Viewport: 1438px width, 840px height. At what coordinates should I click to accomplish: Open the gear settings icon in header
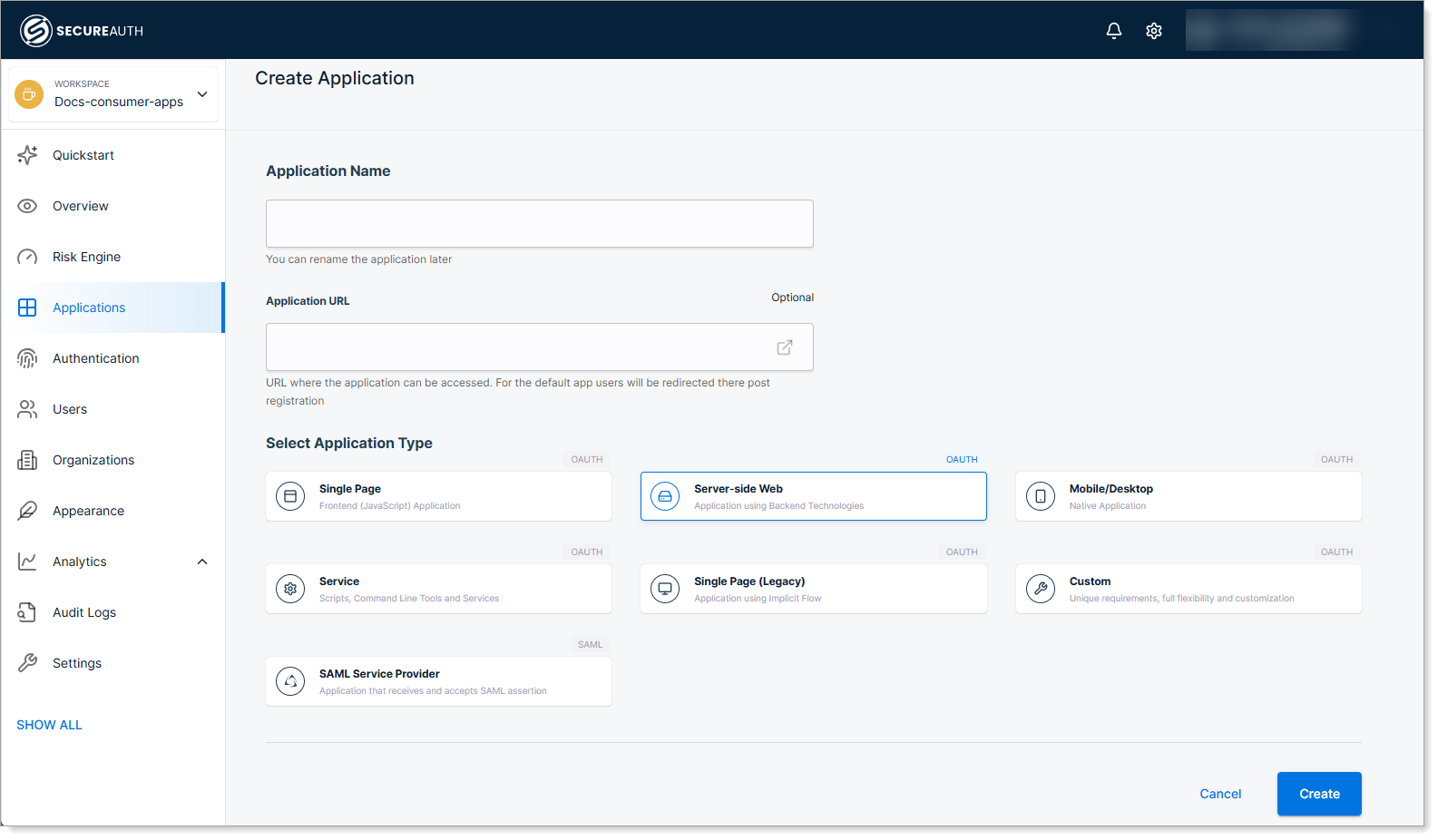pyautogui.click(x=1154, y=31)
